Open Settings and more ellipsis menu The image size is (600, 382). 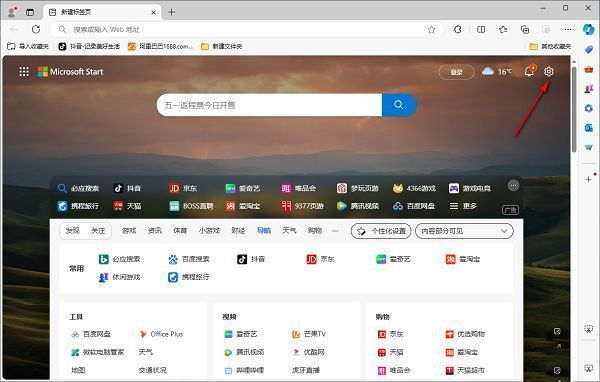point(568,29)
